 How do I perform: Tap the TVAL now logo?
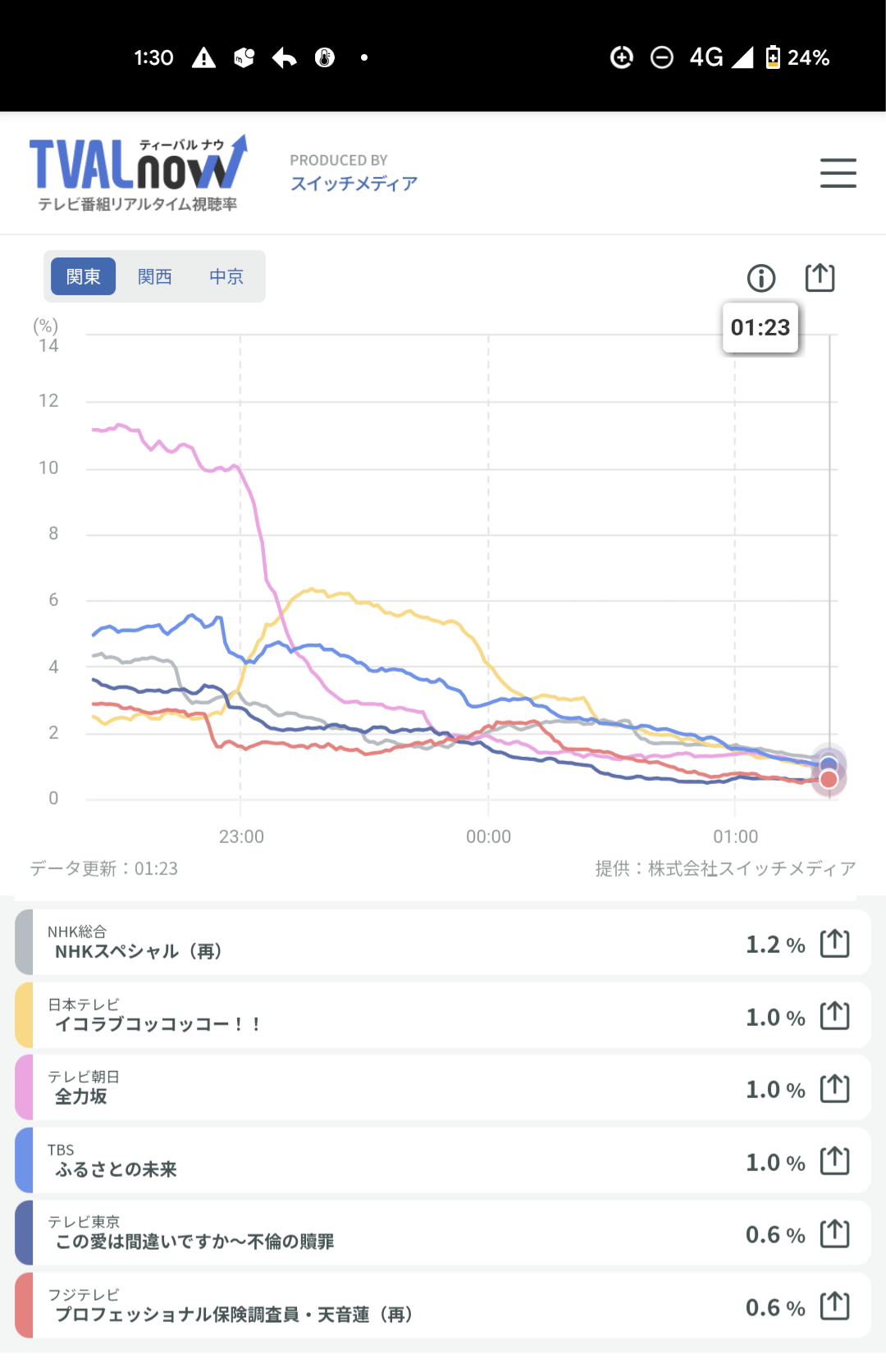(x=138, y=173)
